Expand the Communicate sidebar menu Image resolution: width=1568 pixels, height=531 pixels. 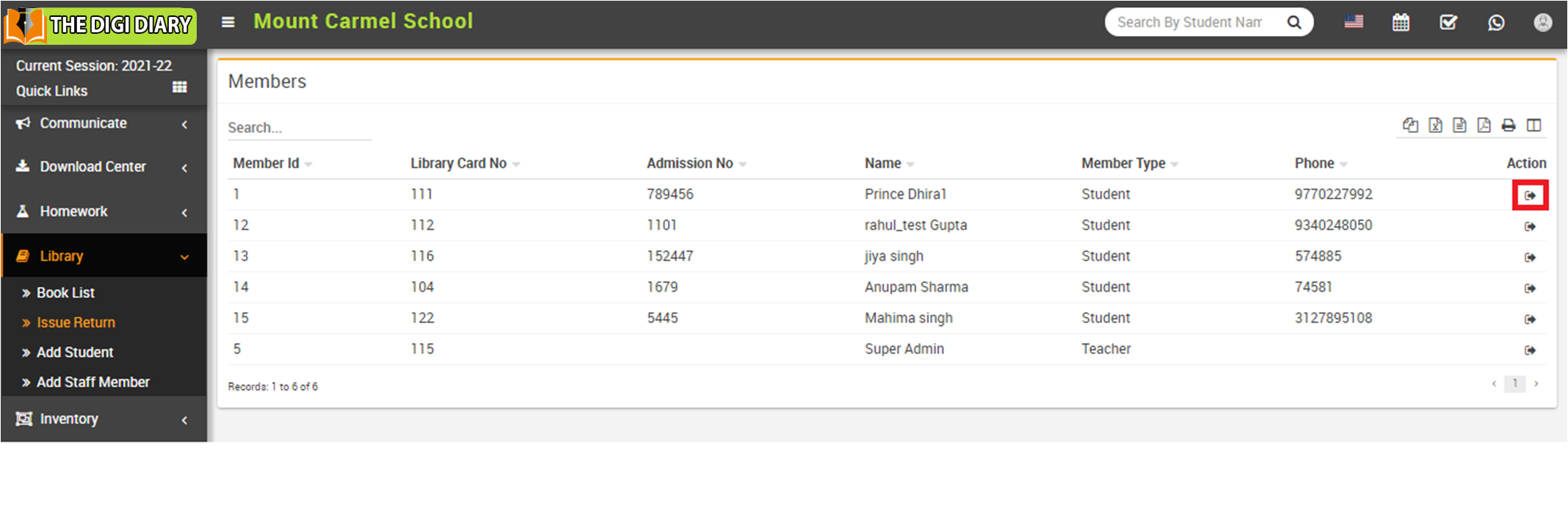point(103,123)
